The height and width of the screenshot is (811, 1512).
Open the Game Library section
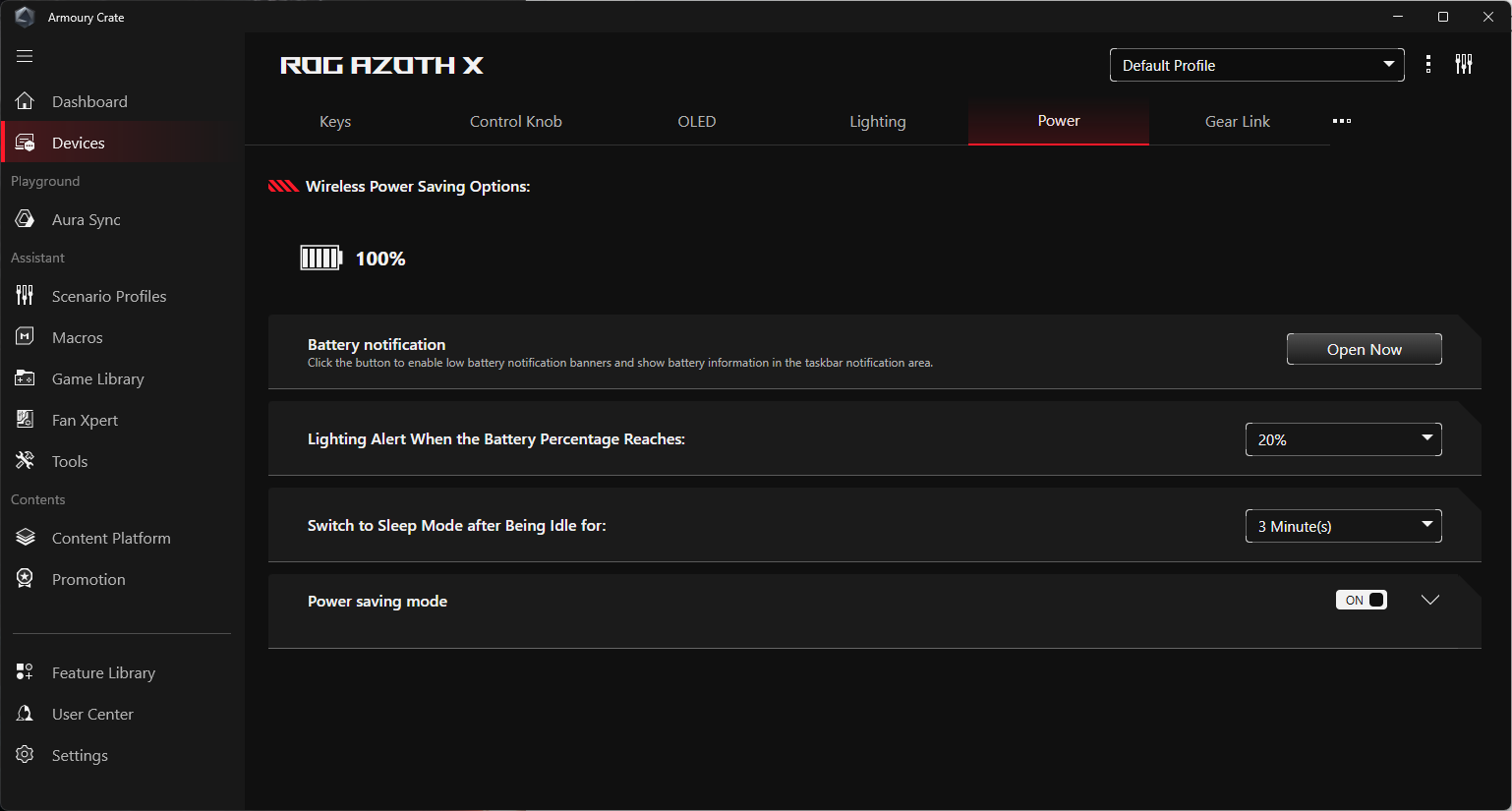click(97, 378)
